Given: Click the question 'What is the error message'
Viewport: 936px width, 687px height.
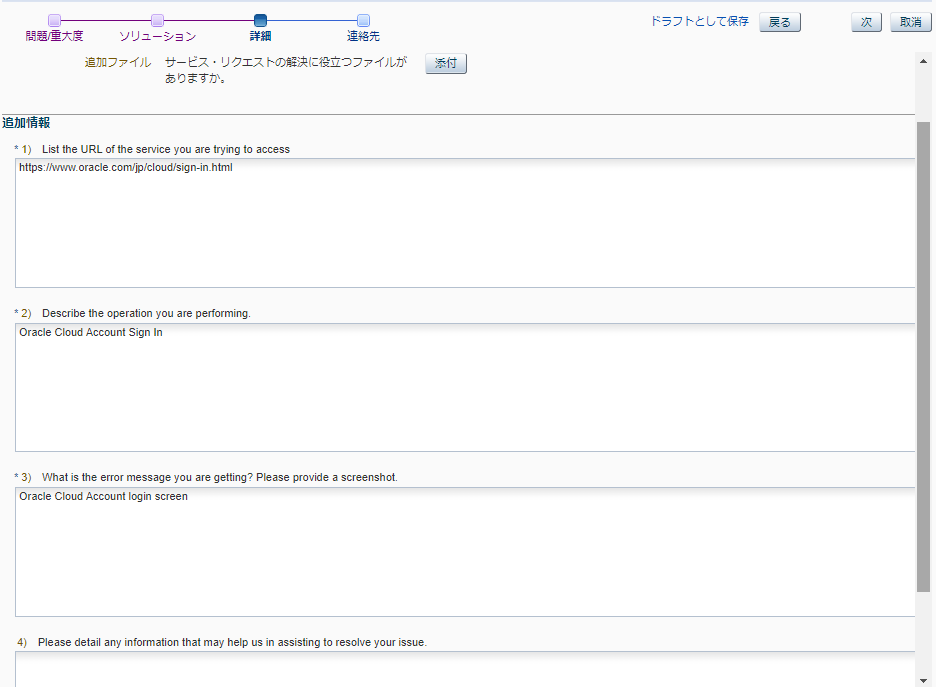Looking at the screenshot, I should click(220, 477).
